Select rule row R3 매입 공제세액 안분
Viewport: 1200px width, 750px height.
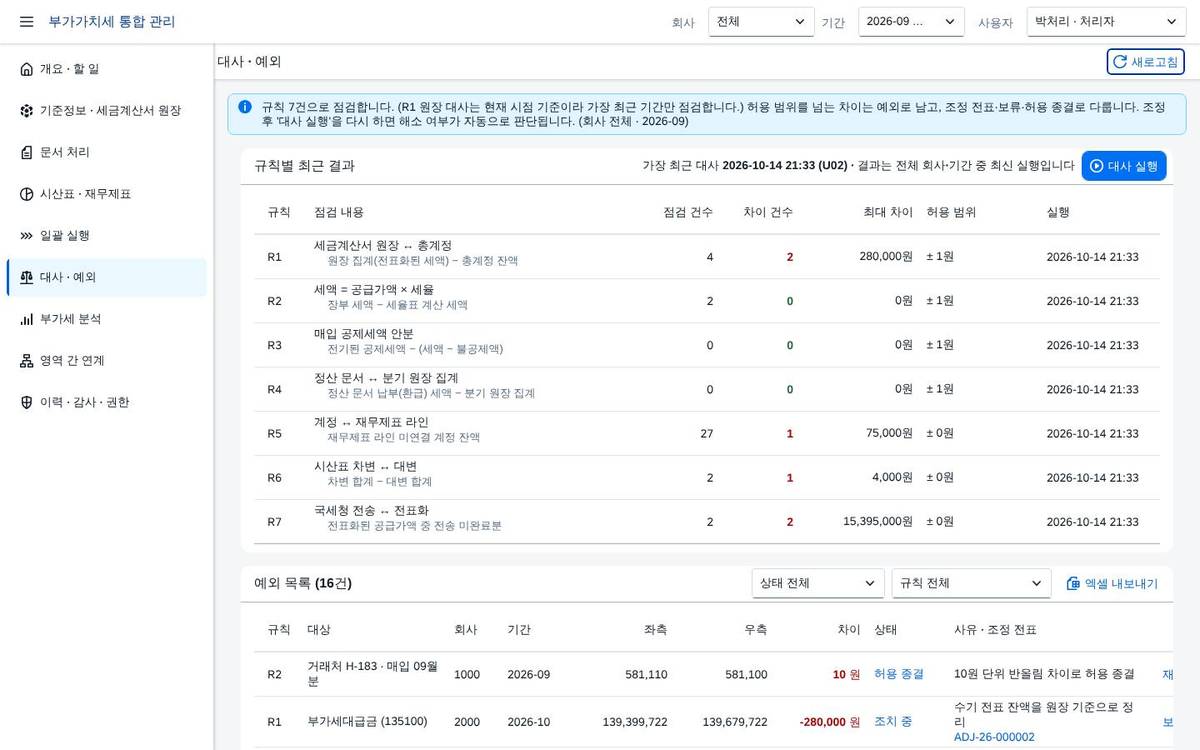(707, 345)
